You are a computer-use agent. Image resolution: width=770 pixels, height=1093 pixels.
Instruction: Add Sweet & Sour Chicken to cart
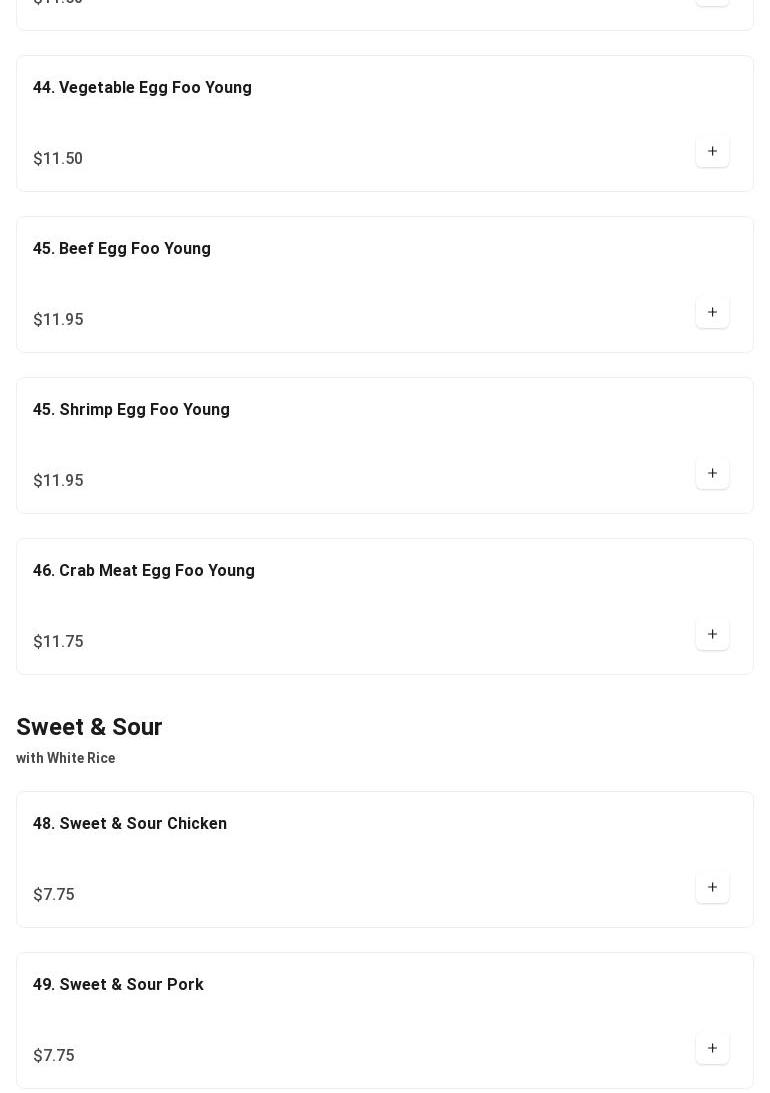tap(712, 888)
